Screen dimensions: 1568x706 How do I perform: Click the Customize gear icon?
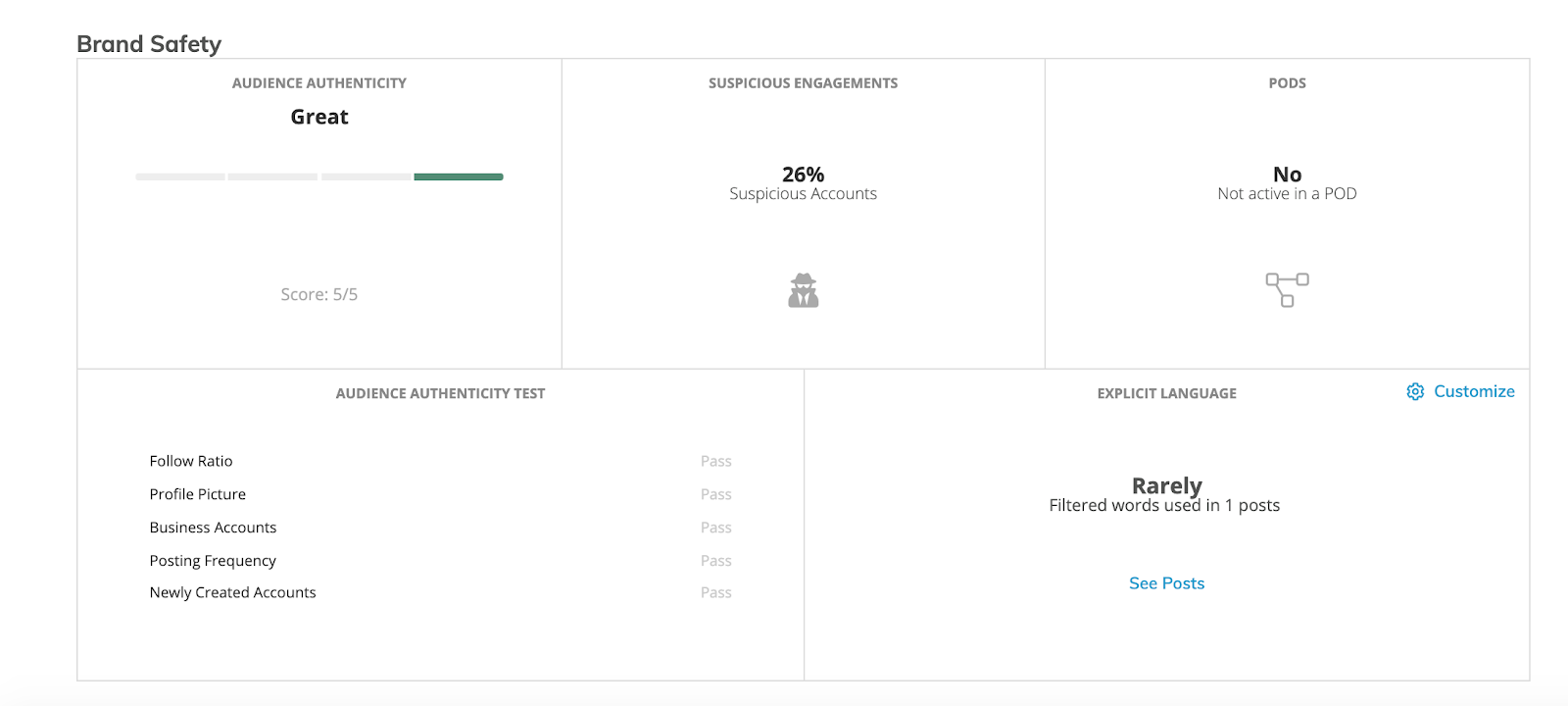coord(1415,391)
